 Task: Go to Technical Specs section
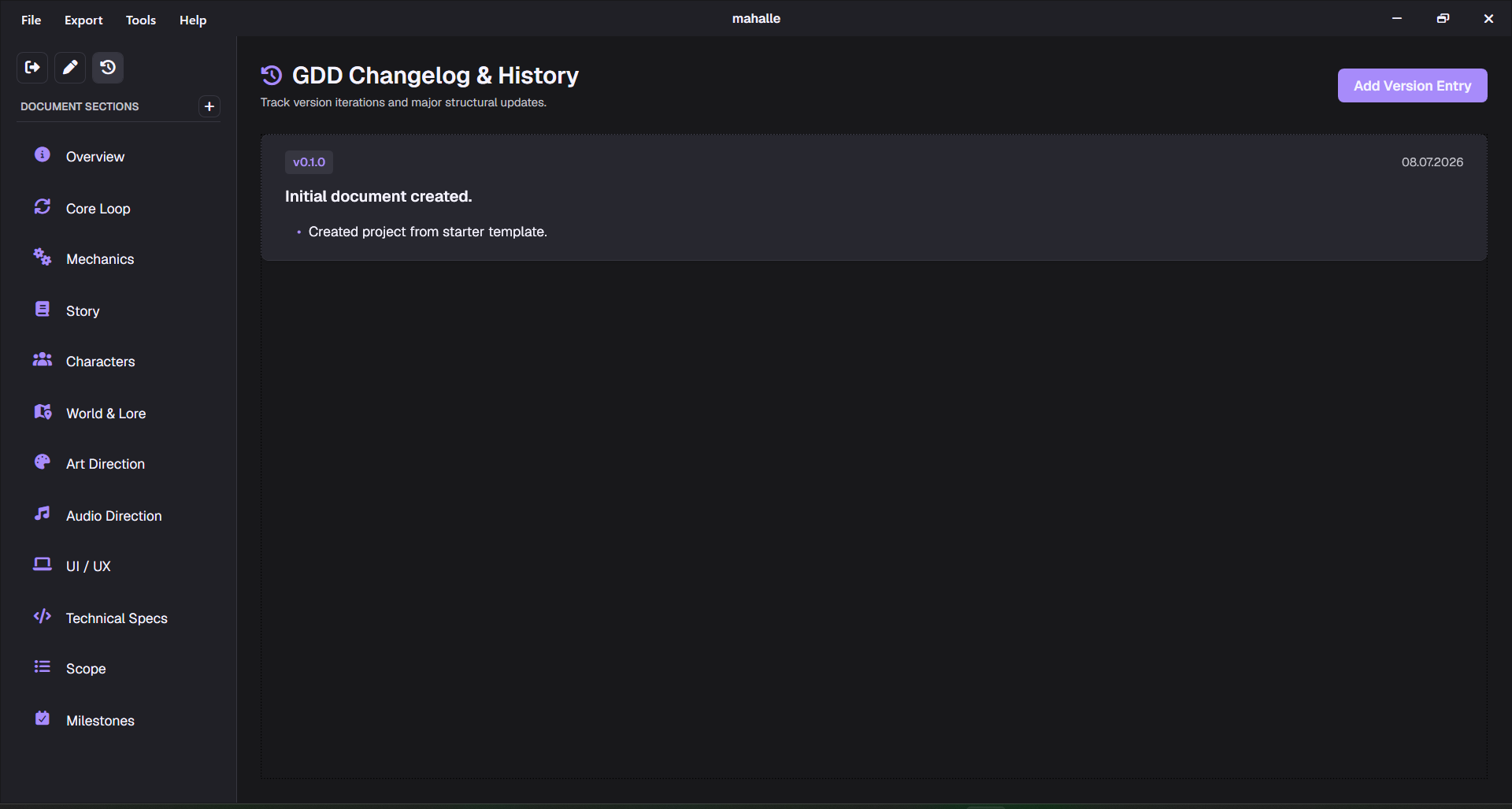(x=118, y=618)
